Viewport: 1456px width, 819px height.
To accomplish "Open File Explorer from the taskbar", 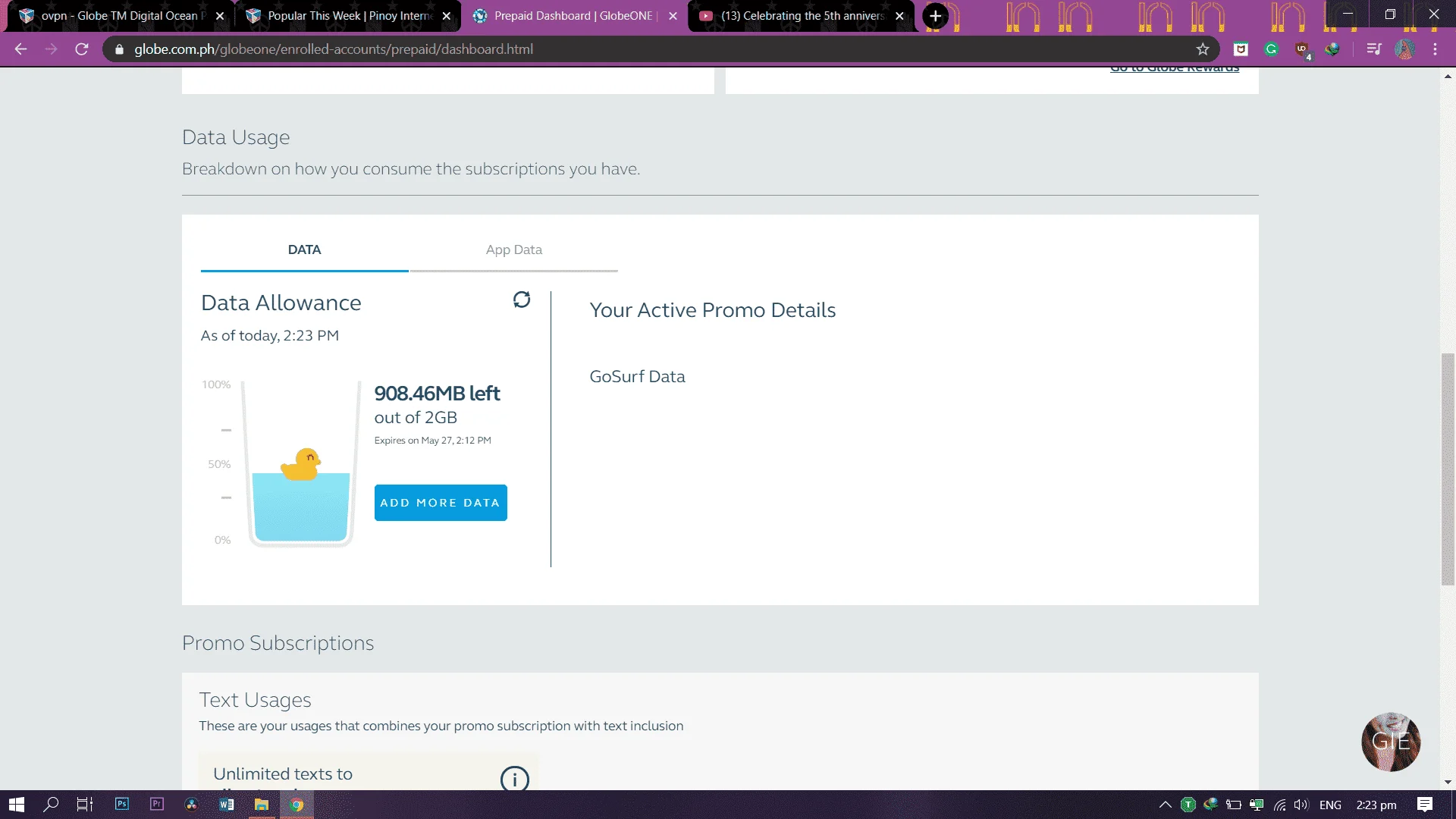I will pos(262,805).
